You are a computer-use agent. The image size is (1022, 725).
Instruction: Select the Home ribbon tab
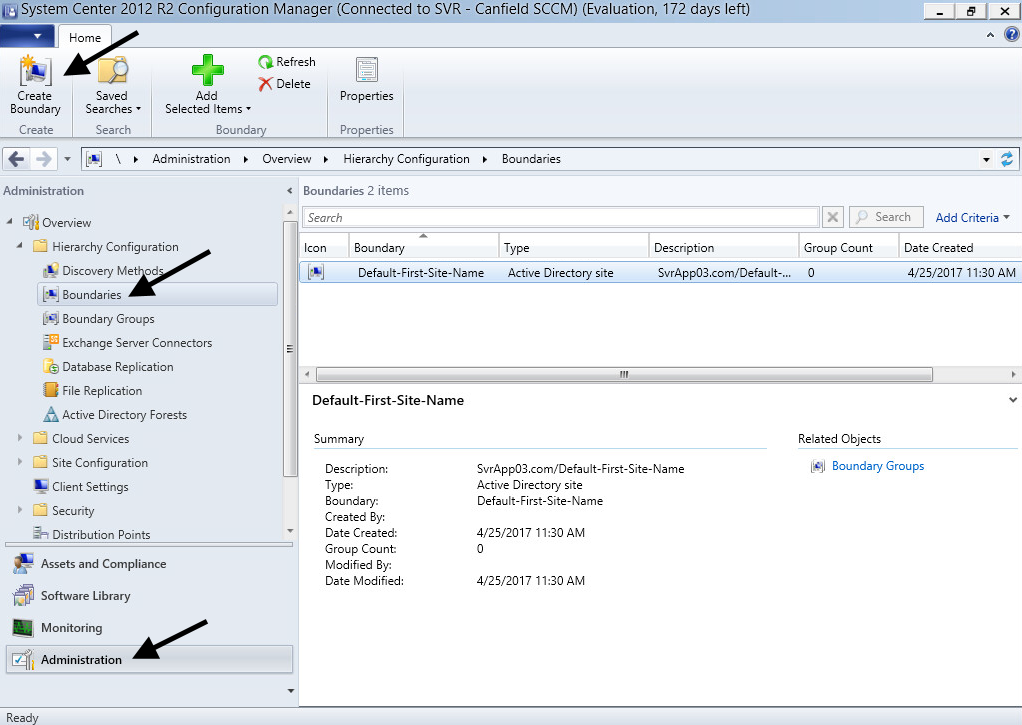click(x=85, y=38)
